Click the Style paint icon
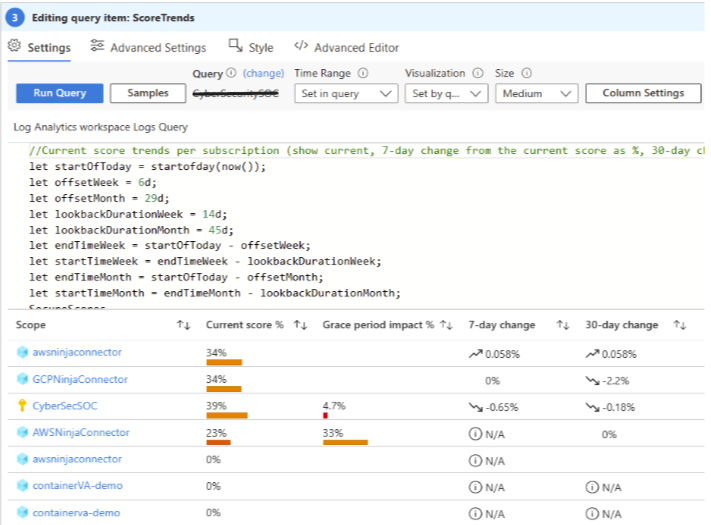711x525 pixels. click(236, 46)
